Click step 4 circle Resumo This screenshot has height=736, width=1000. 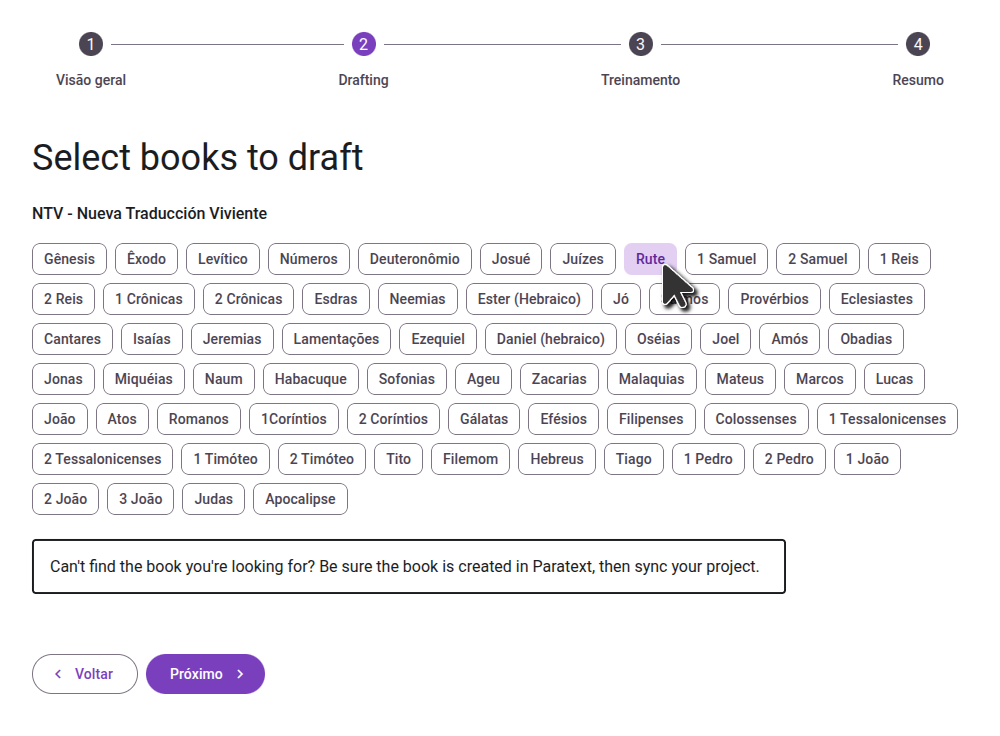point(918,44)
